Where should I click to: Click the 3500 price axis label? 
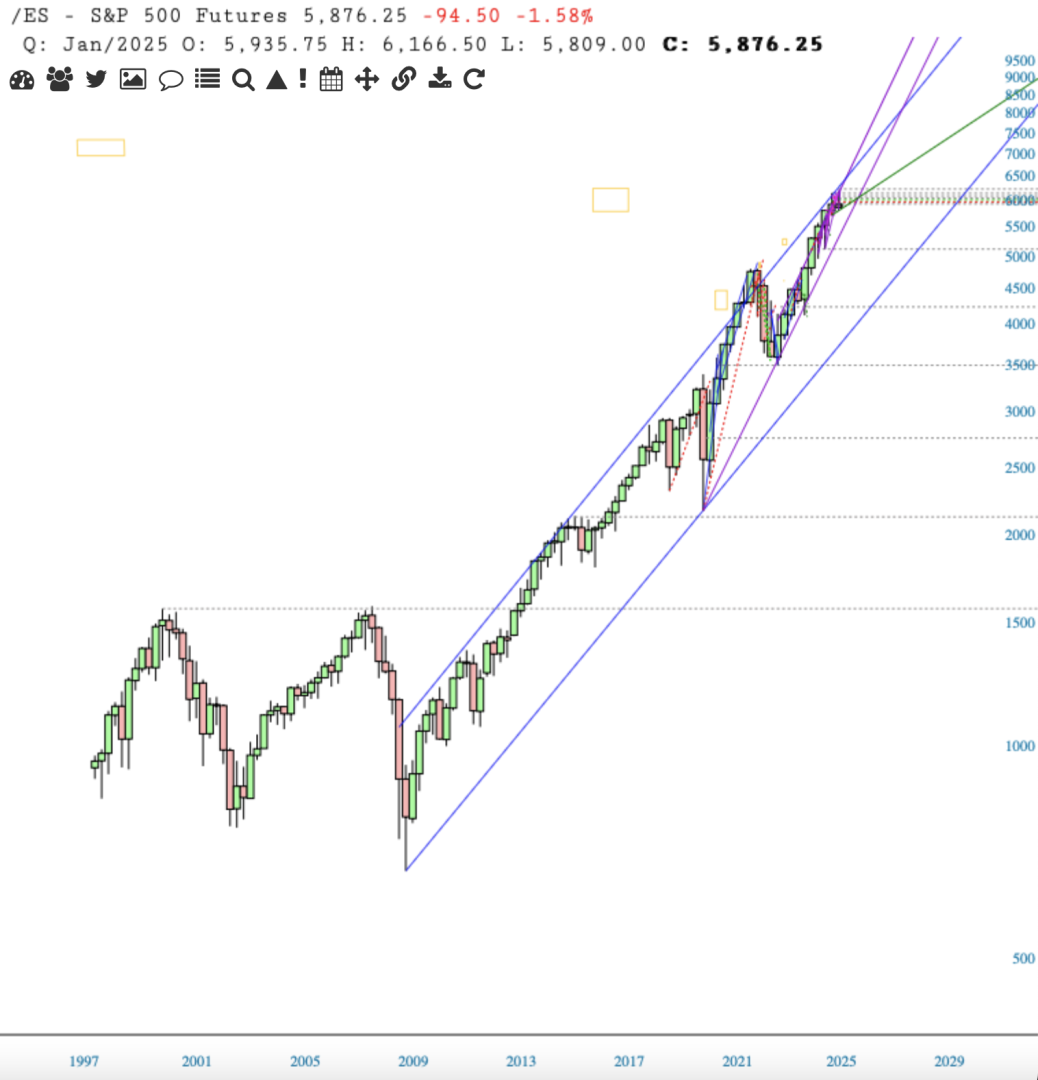(1020, 365)
